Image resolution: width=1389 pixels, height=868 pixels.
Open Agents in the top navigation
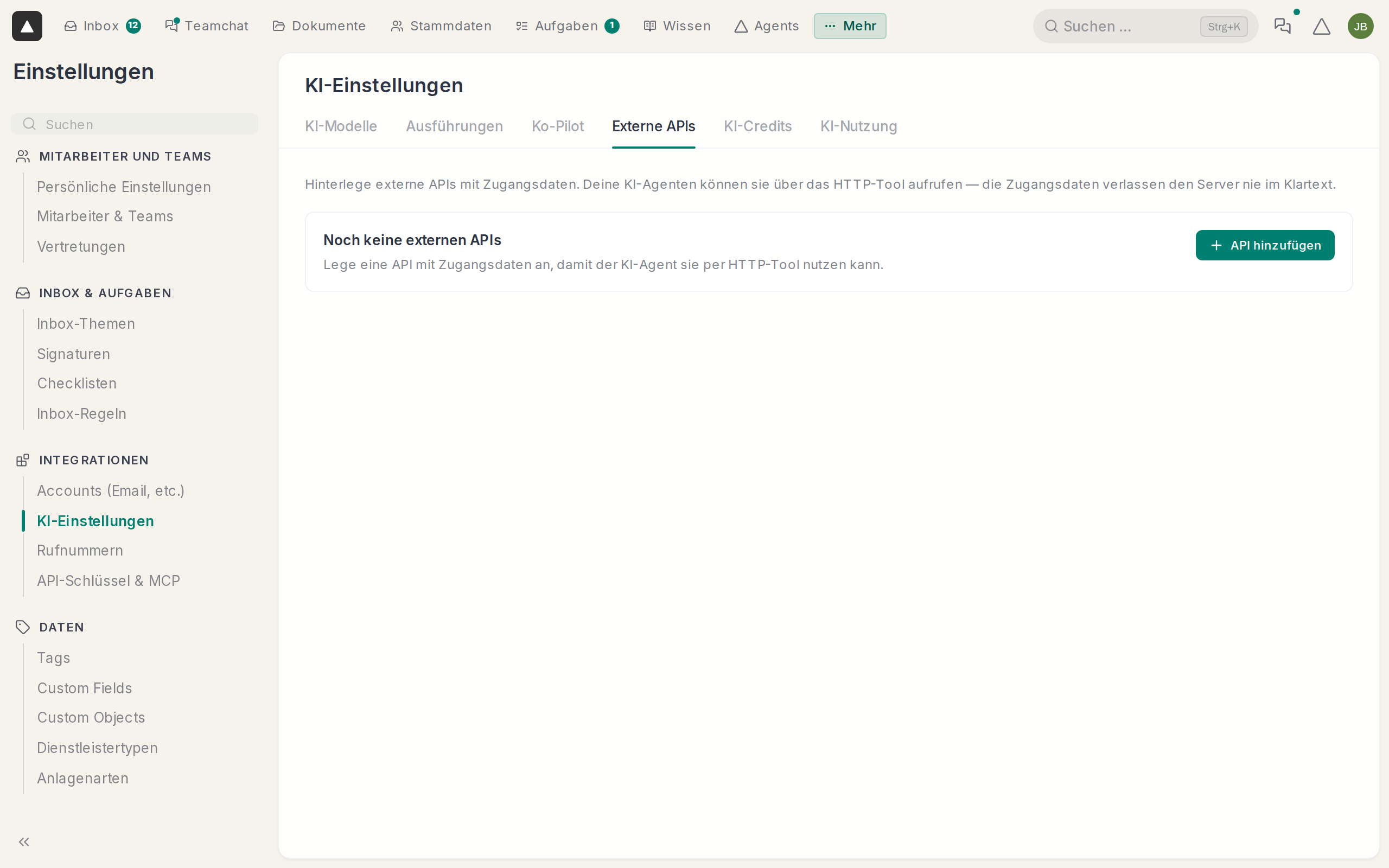point(766,26)
